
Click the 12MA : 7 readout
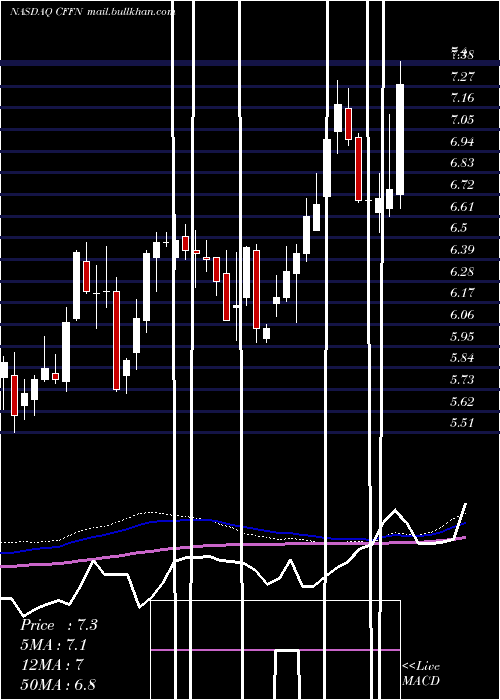52,665
